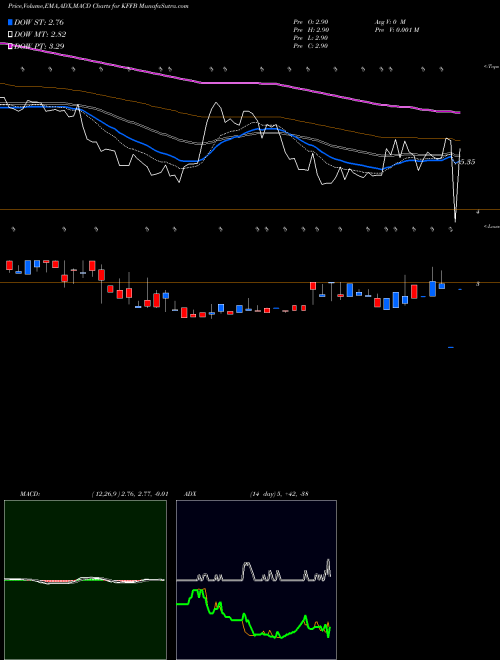500x660 pixels.
Task: Click the 'Pre L: 2.90' low value
Action: click(311, 38)
